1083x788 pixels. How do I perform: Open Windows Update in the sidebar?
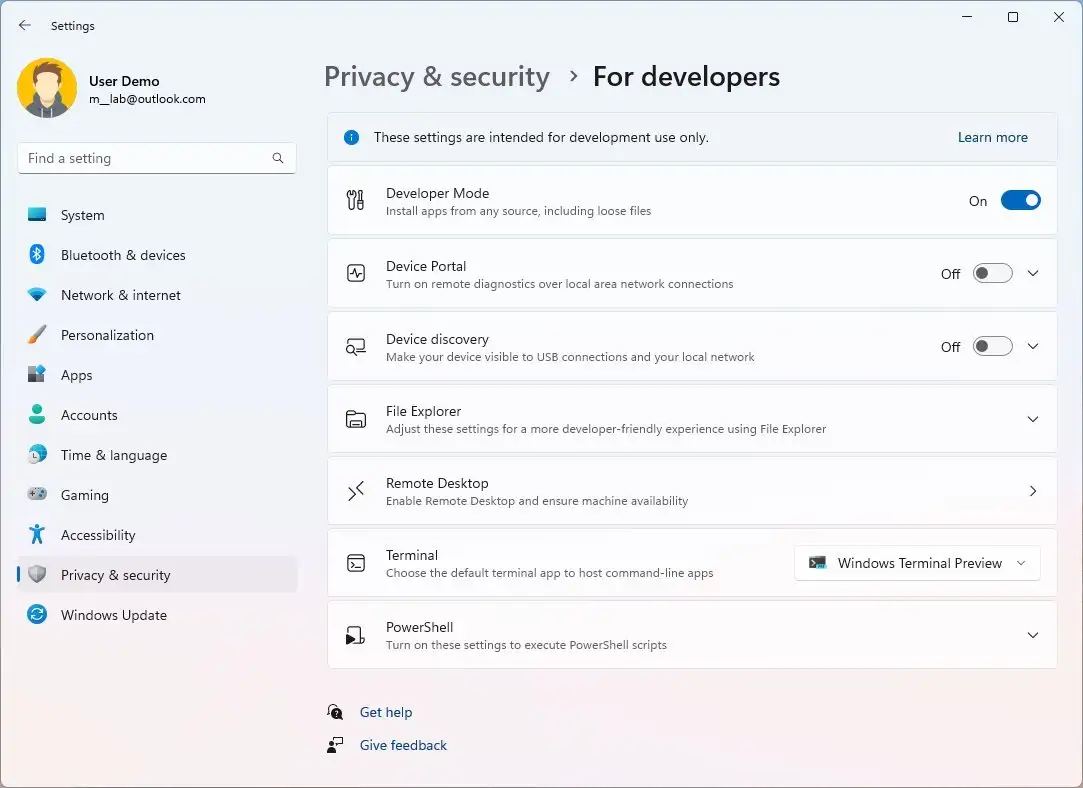113,615
